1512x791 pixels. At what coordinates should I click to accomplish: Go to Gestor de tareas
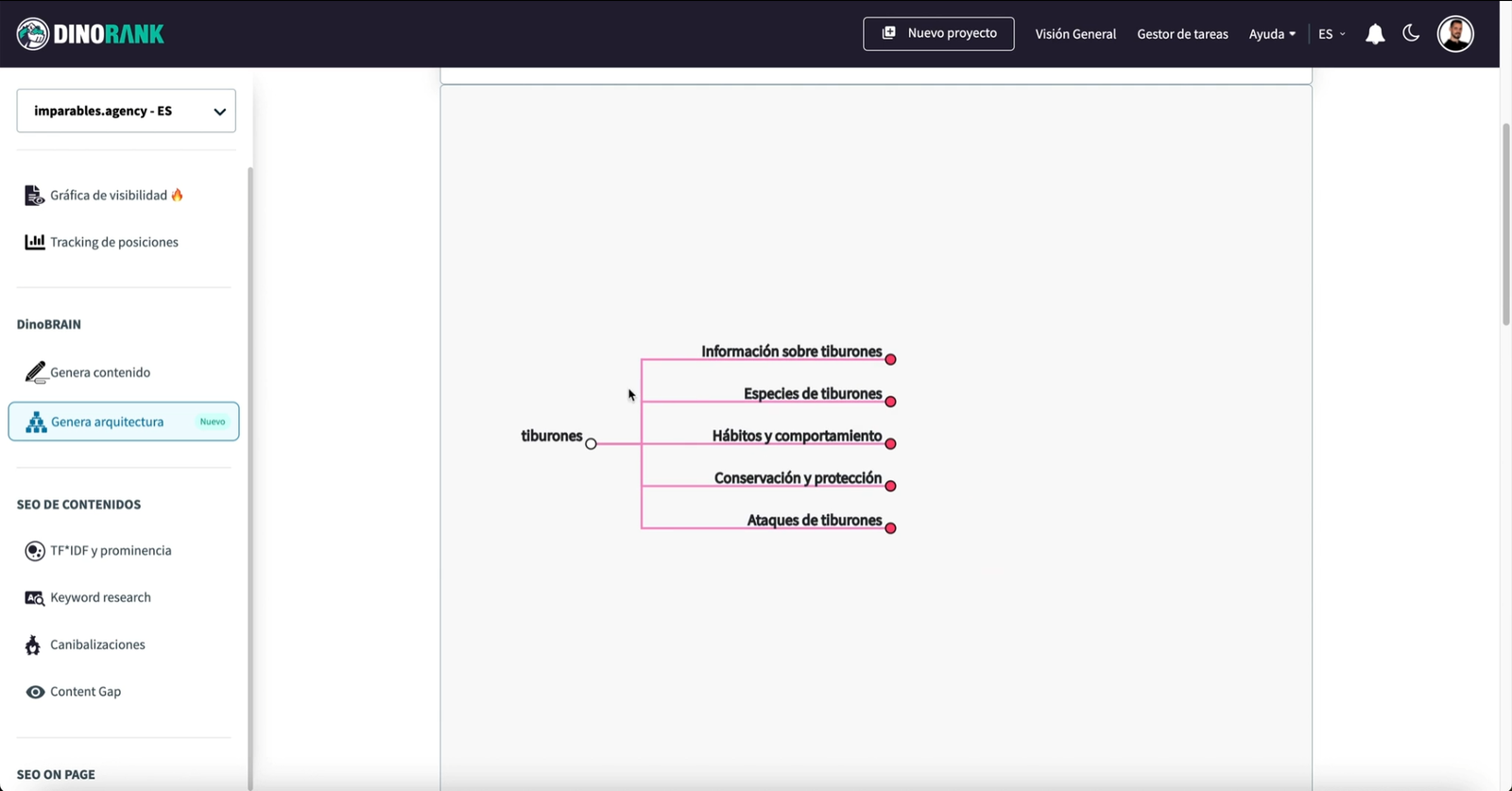pos(1182,34)
